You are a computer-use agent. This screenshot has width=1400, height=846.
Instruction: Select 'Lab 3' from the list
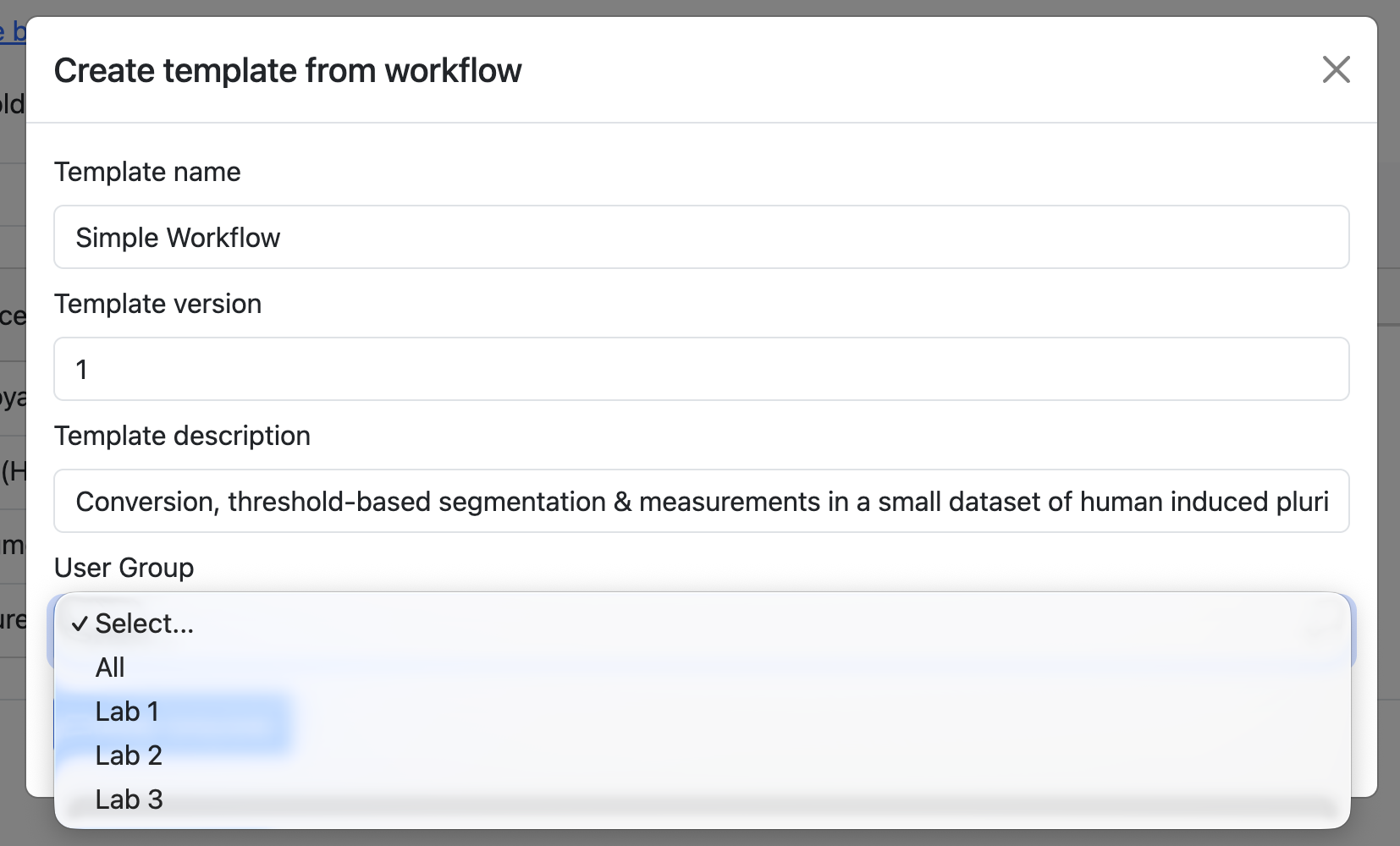[129, 799]
